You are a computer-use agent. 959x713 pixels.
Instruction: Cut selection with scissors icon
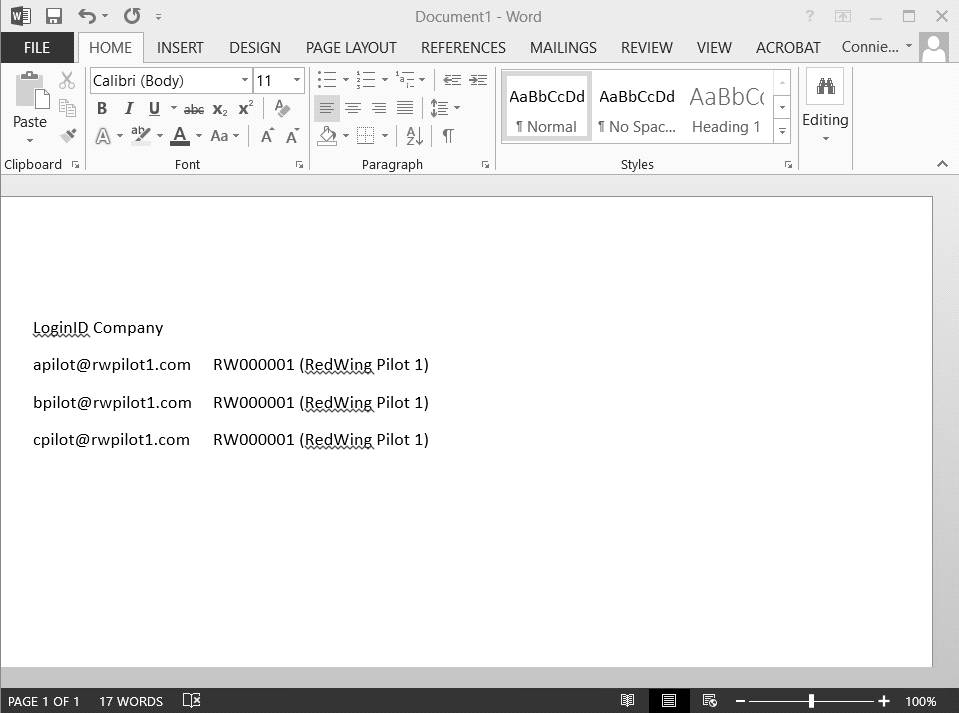tap(67, 80)
